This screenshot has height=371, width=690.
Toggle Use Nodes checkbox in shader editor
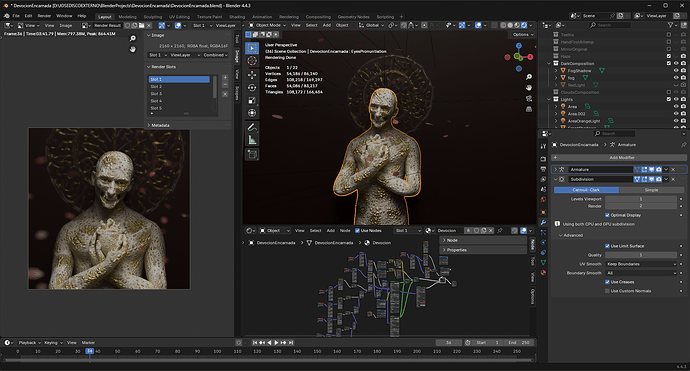pos(357,231)
